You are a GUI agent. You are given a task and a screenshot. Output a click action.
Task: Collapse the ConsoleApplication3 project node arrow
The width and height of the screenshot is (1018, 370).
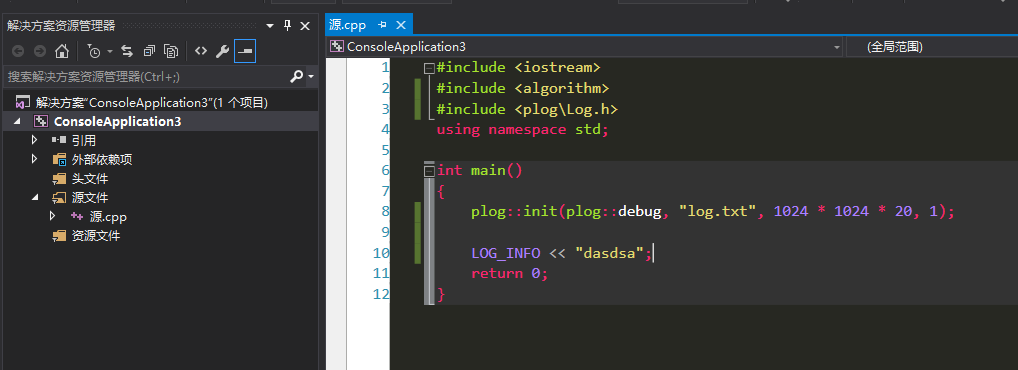(17, 121)
